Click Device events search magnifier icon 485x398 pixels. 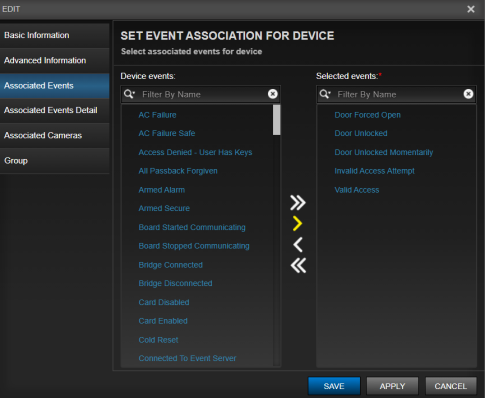coord(129,94)
